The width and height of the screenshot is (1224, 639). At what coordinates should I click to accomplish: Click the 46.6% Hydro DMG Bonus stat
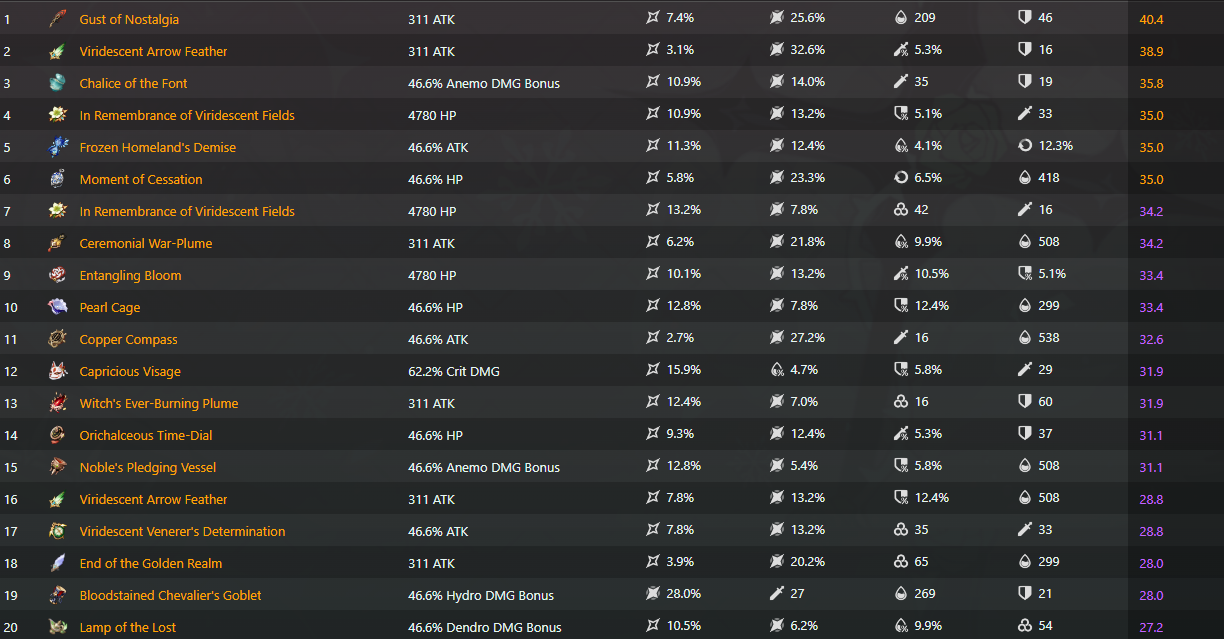click(x=481, y=595)
